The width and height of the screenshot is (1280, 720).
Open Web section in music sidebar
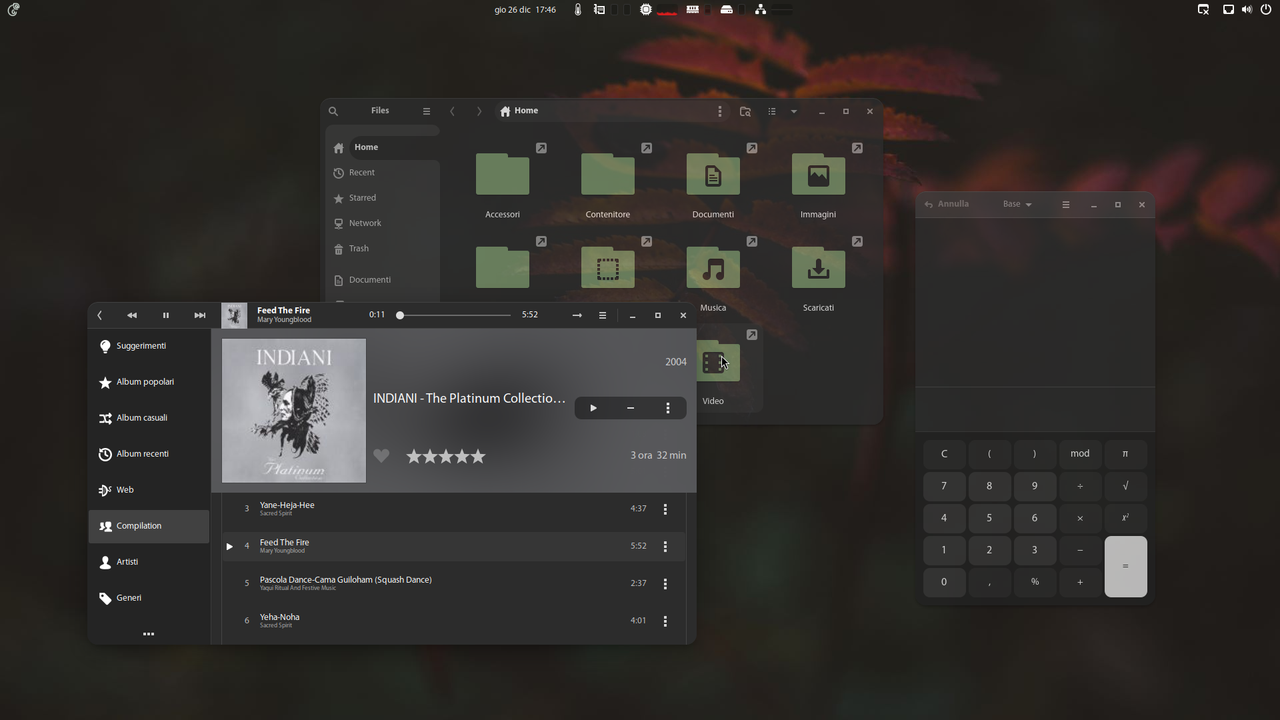[149, 490]
